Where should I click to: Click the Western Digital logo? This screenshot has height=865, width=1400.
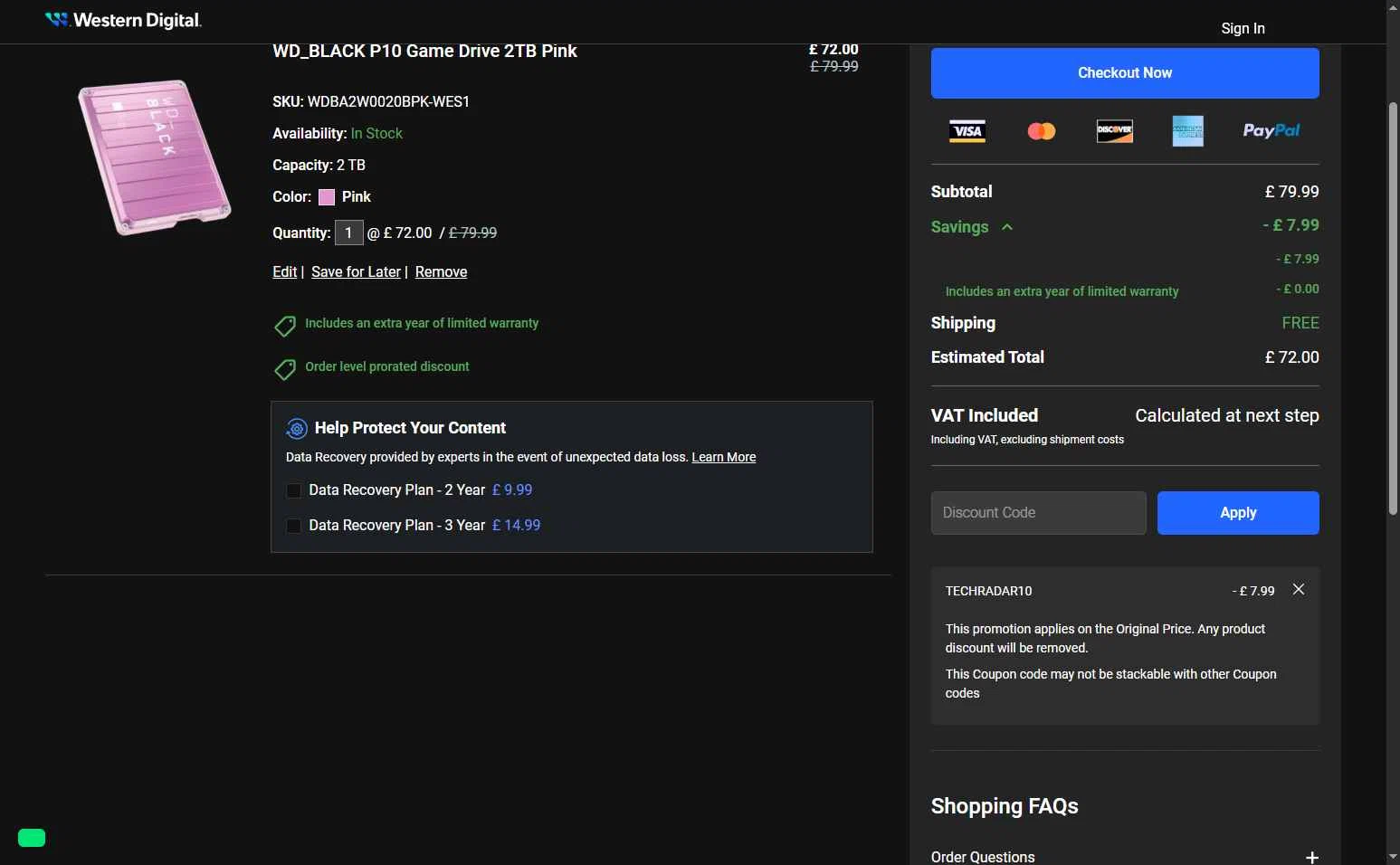point(123,20)
